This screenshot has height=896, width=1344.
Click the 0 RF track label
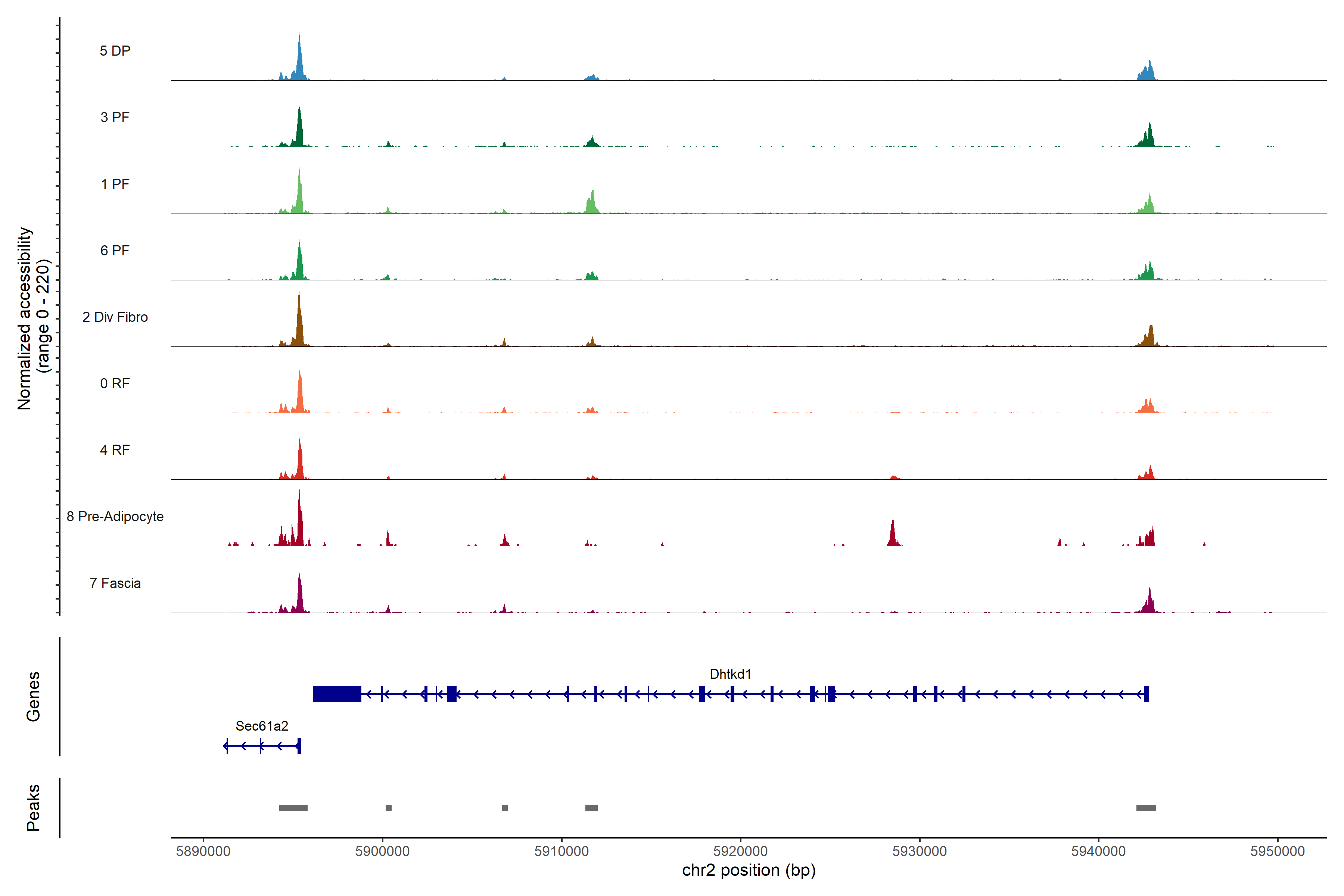pyautogui.click(x=115, y=383)
